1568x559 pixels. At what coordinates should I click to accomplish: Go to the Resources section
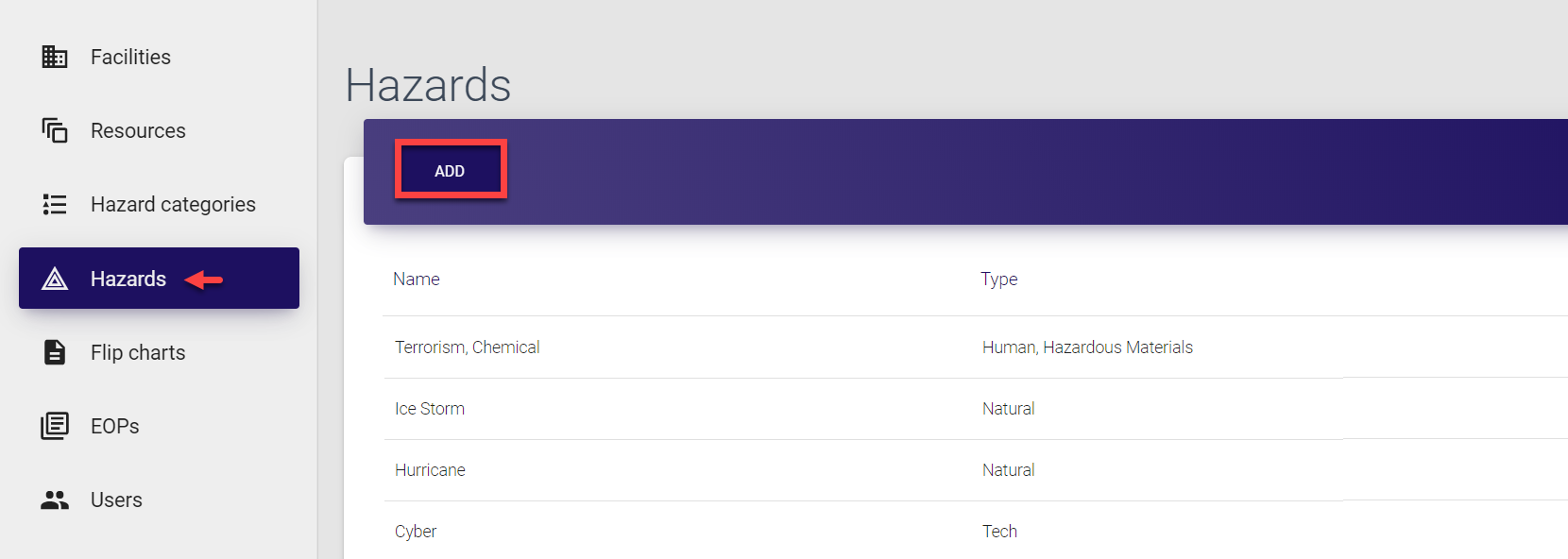click(x=138, y=130)
